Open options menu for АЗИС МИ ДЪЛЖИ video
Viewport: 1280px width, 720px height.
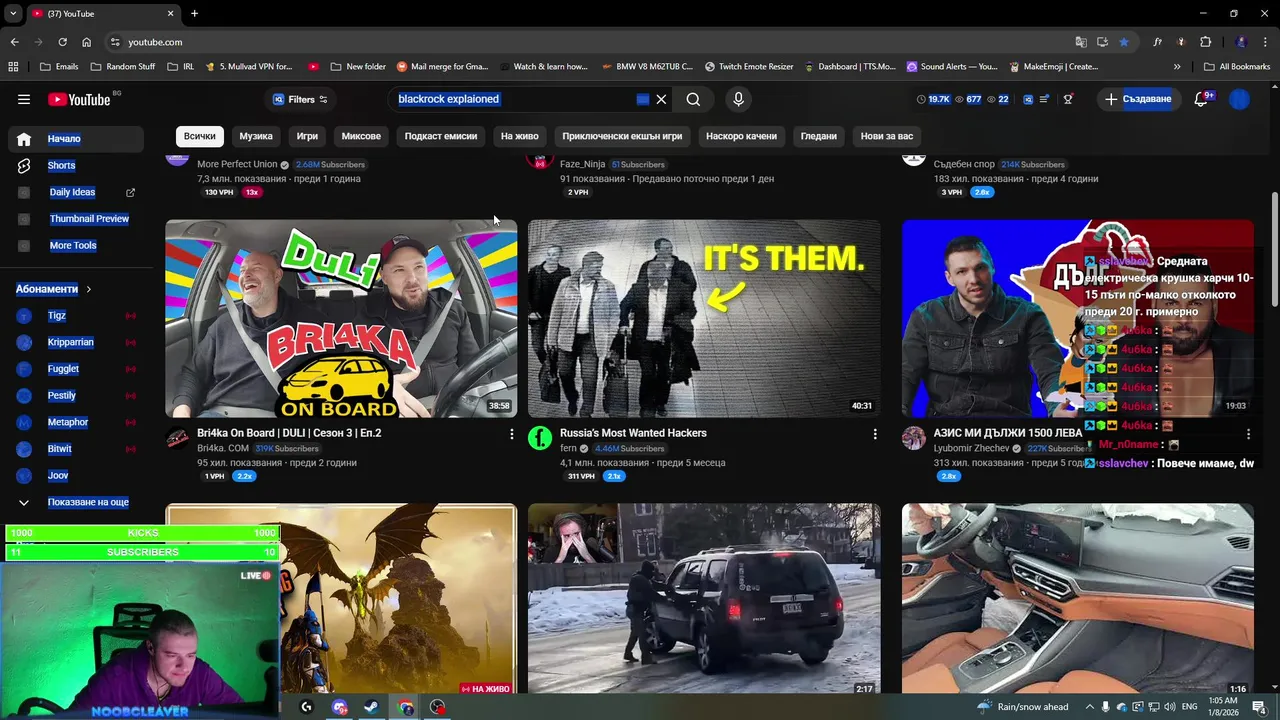[1248, 434]
